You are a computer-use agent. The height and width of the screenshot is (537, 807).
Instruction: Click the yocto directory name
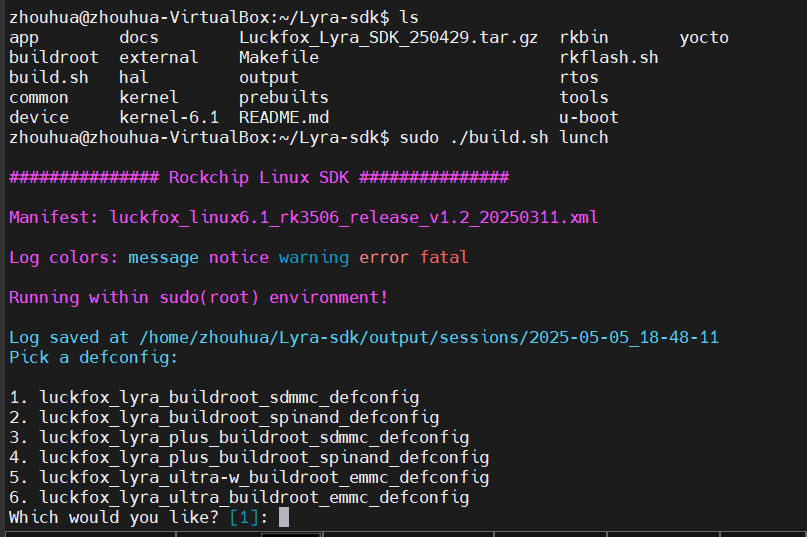[704, 38]
